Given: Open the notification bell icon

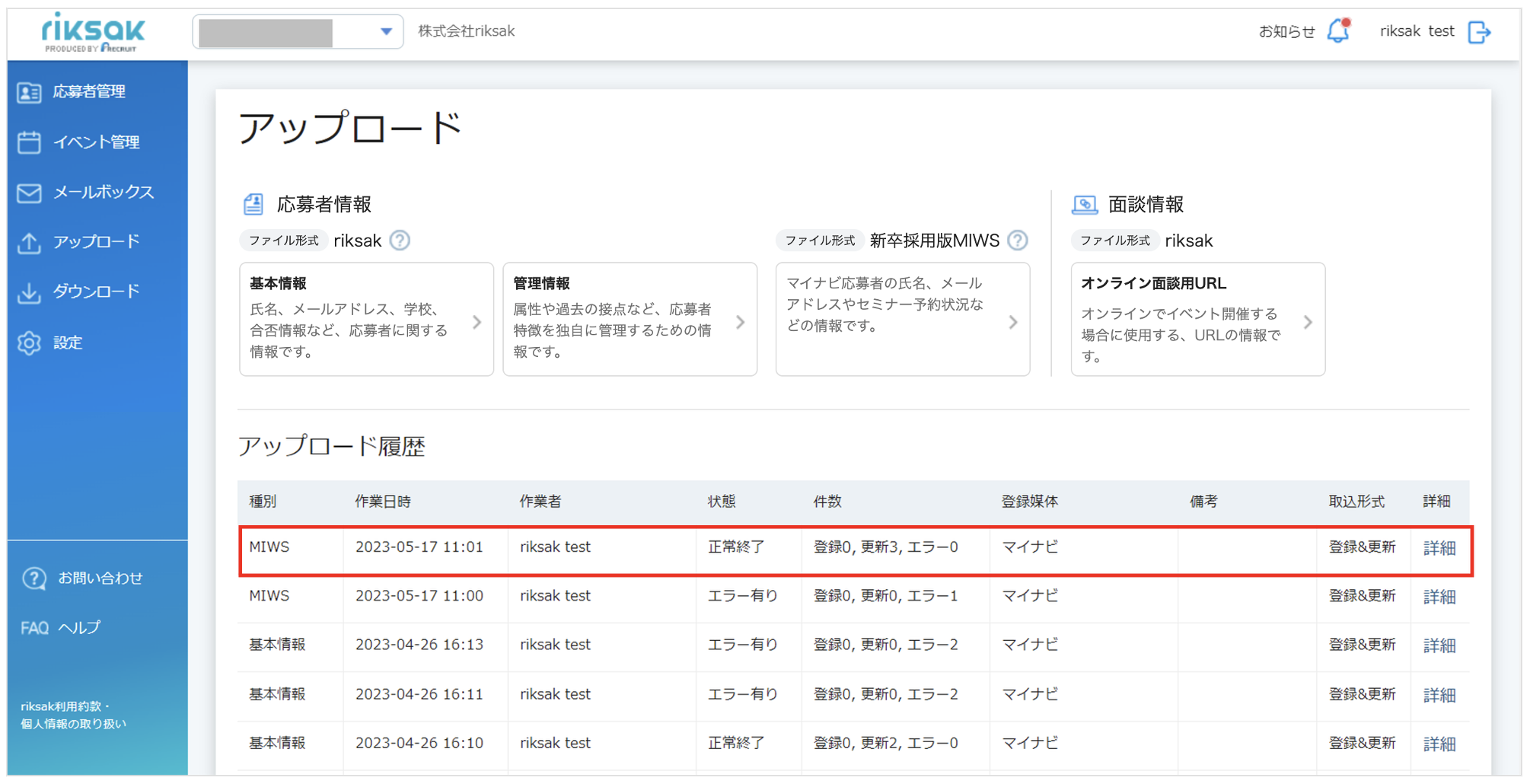Looking at the screenshot, I should click(x=1338, y=31).
